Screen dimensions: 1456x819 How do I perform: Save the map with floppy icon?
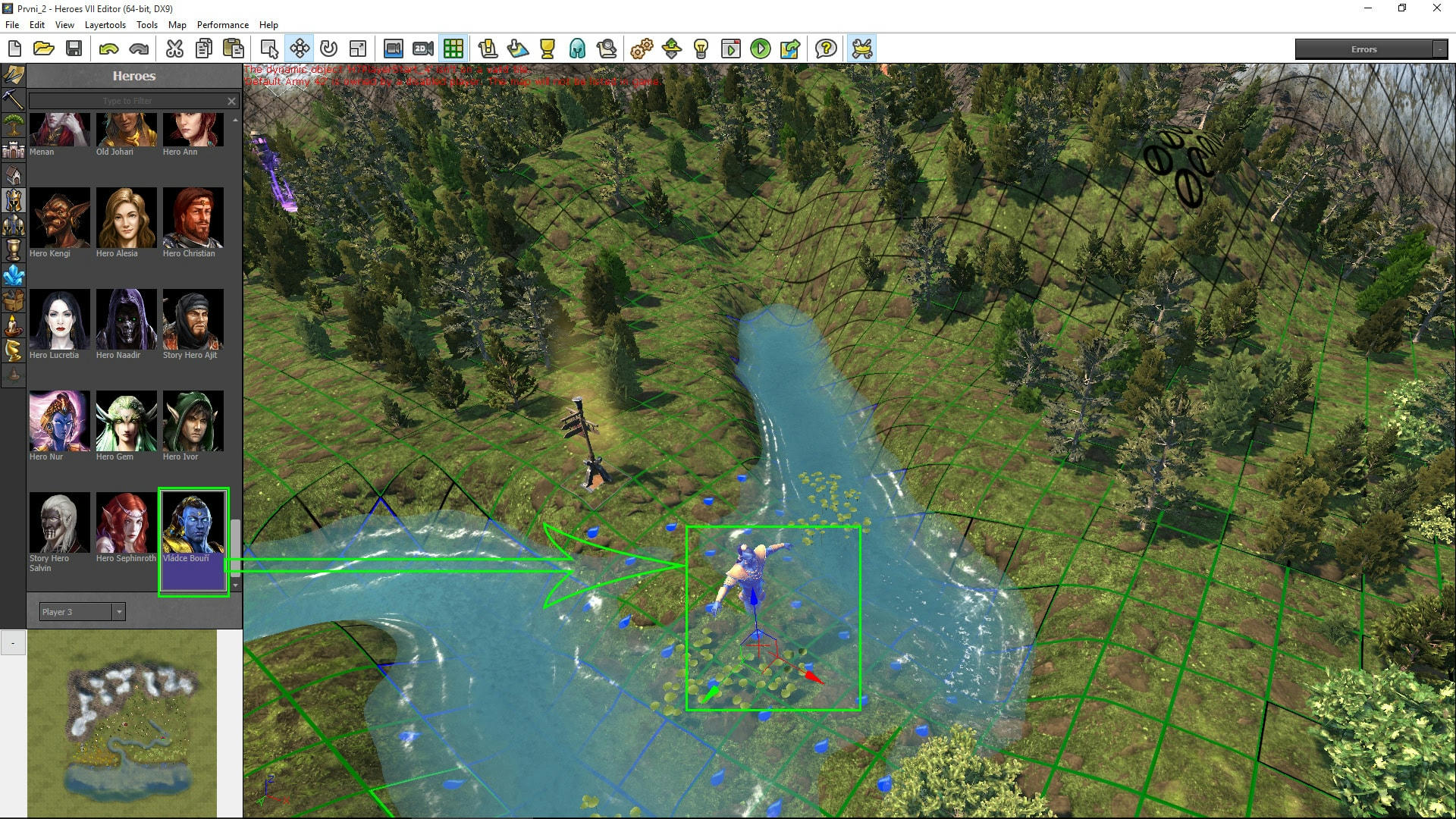click(74, 49)
